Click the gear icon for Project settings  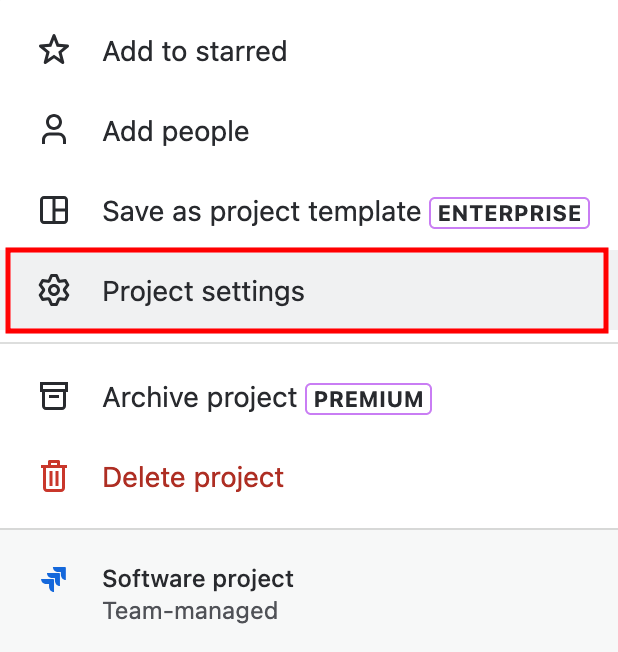pyautogui.click(x=53, y=291)
